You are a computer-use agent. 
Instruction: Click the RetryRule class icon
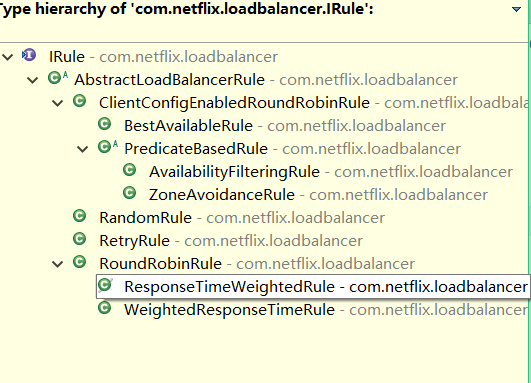(80, 239)
